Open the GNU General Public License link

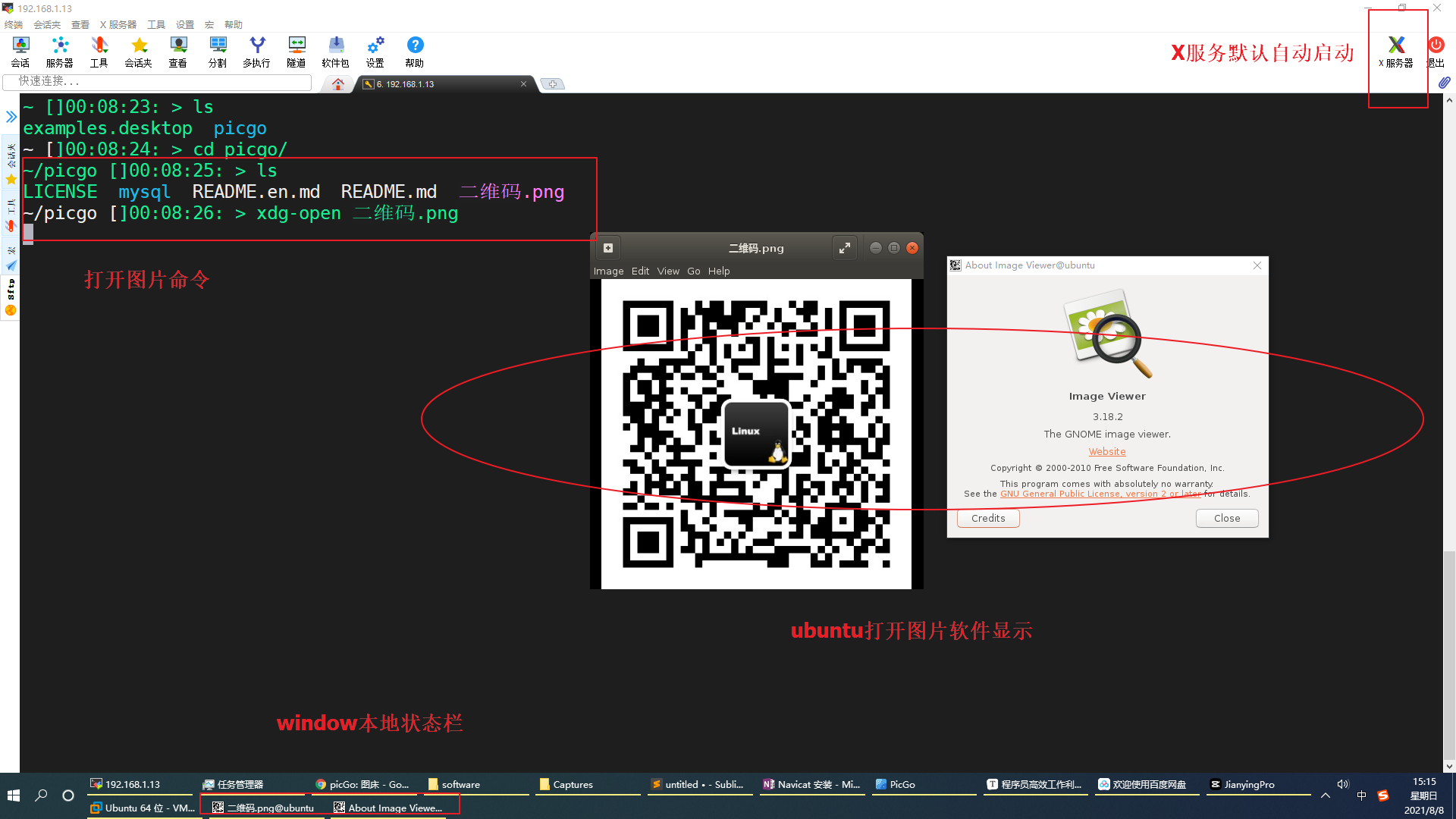(1100, 494)
